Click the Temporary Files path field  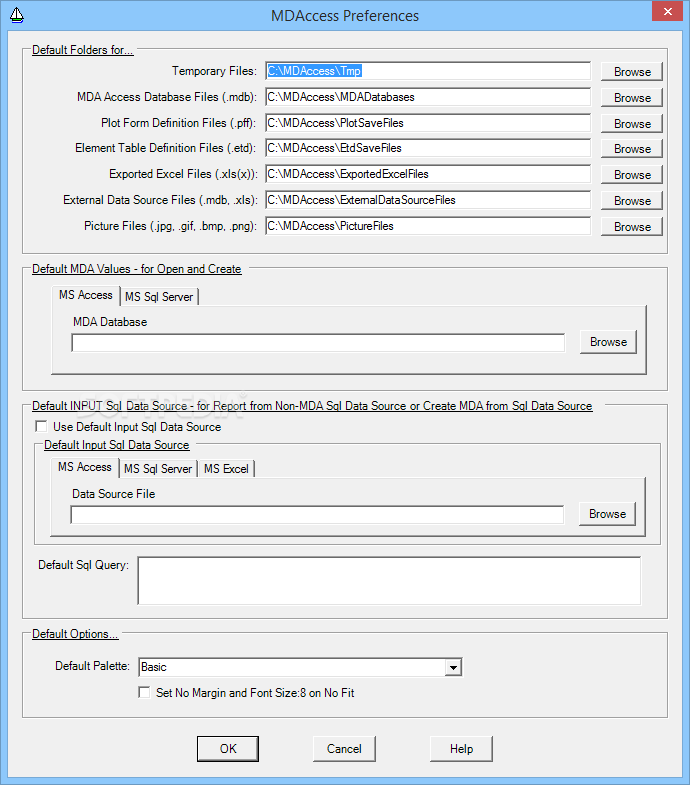[428, 71]
